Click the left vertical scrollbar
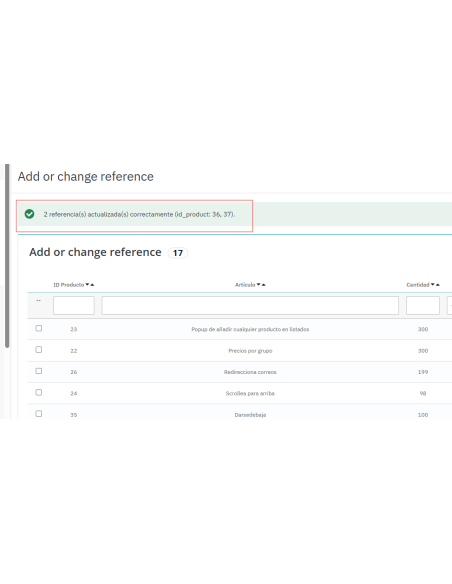The height and width of the screenshot is (584, 452). tap(7, 256)
